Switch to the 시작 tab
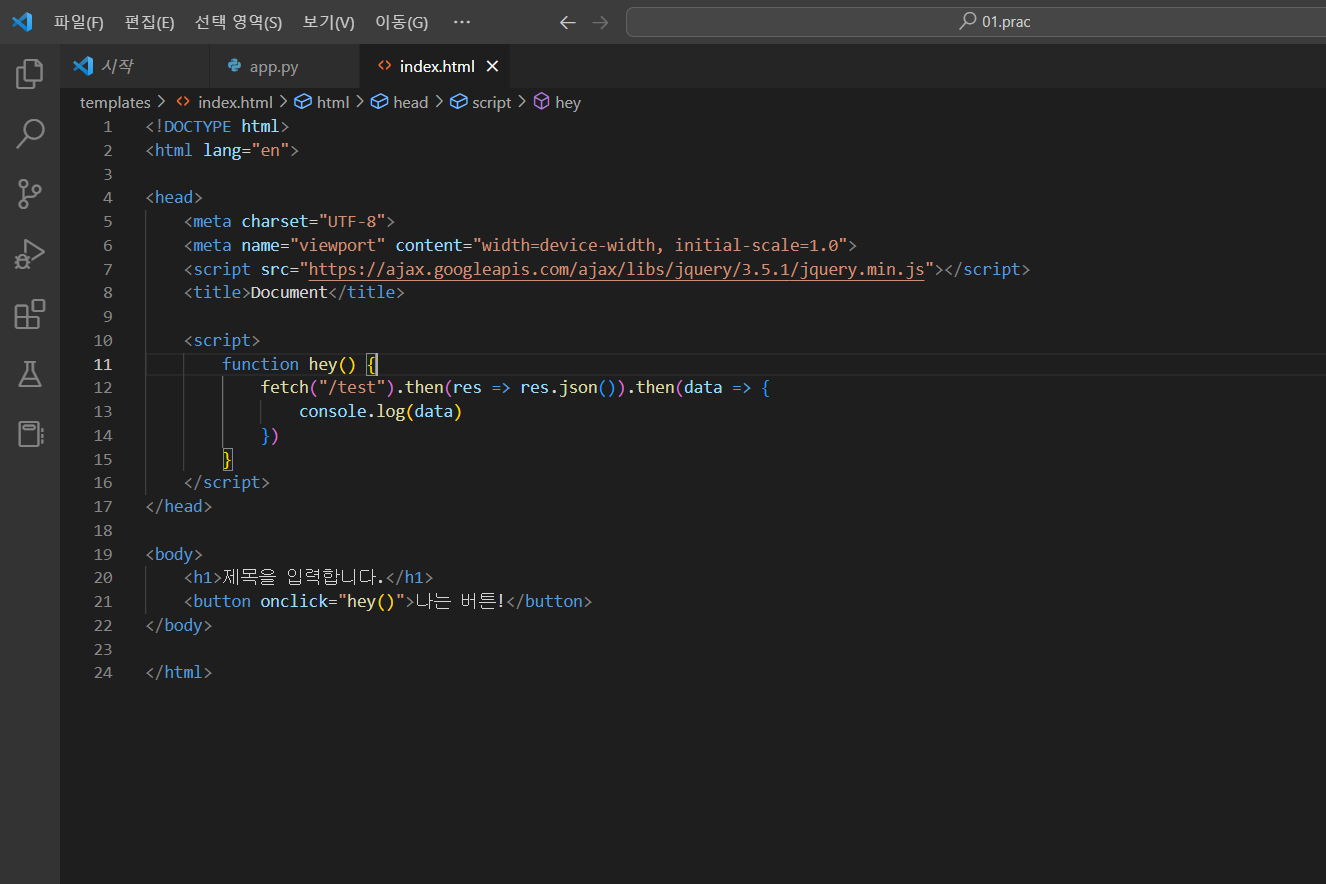This screenshot has width=1326, height=884. (x=135, y=66)
